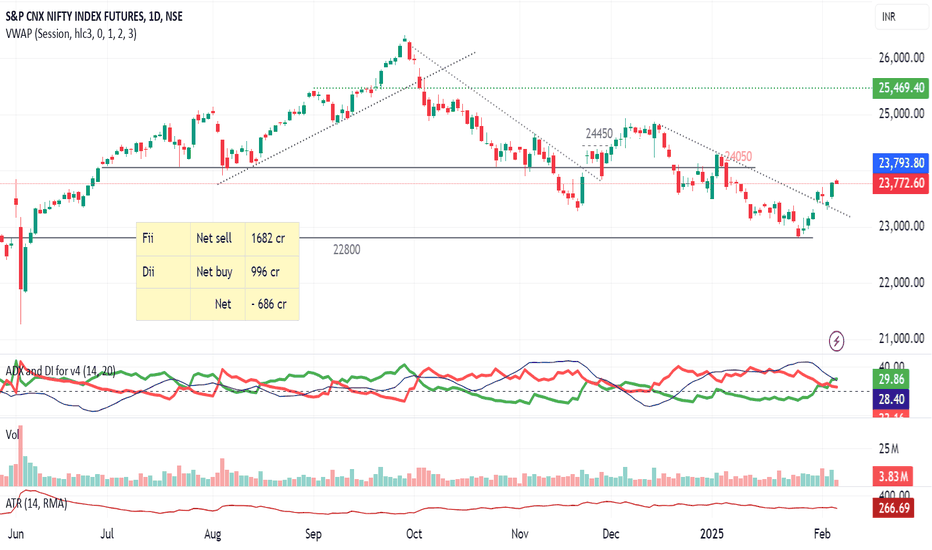Viewport: 932px width, 550px height.
Task: Click the 2025 label on time axis
Action: [712, 534]
